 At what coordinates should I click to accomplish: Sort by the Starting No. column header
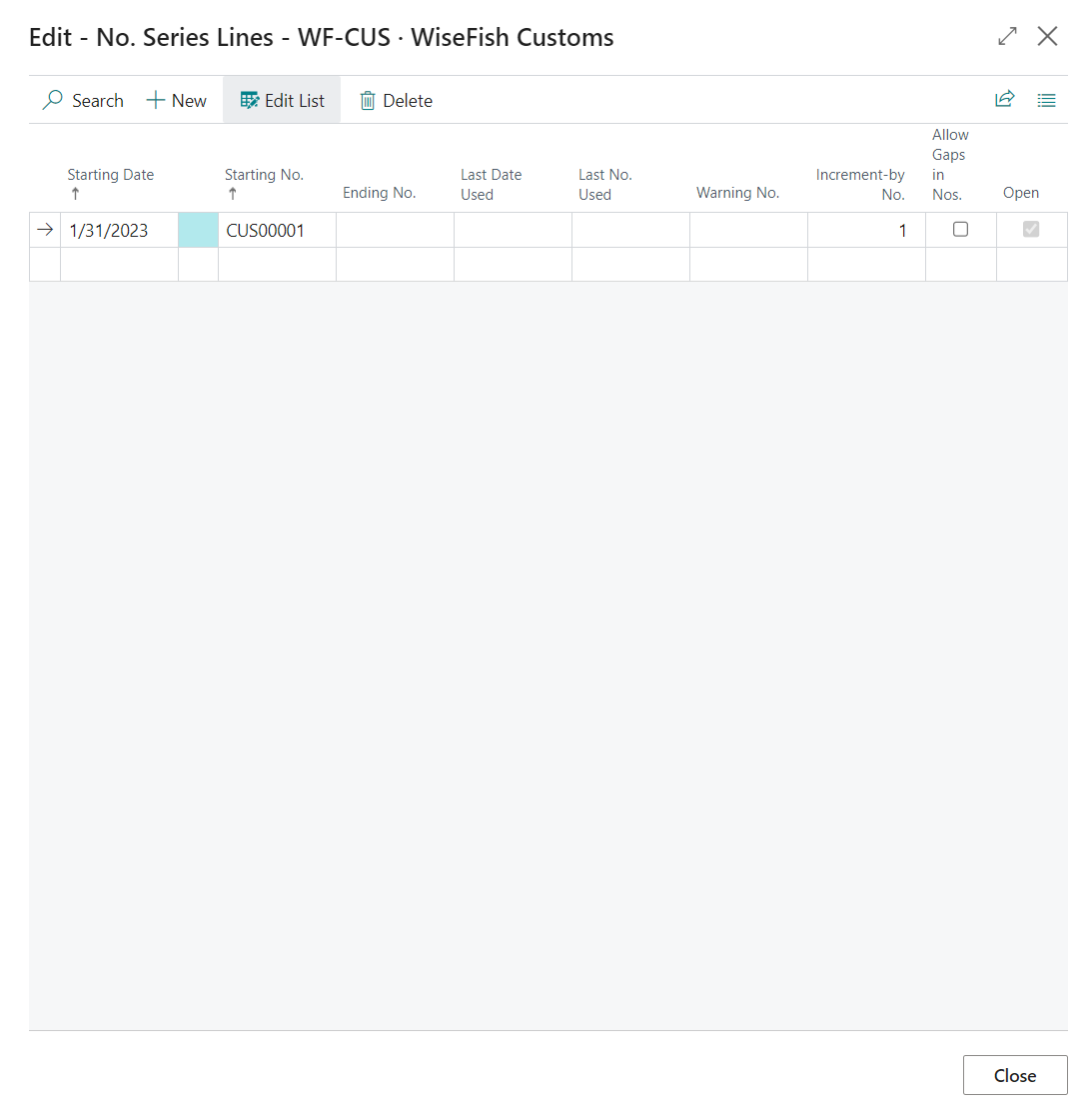264,175
